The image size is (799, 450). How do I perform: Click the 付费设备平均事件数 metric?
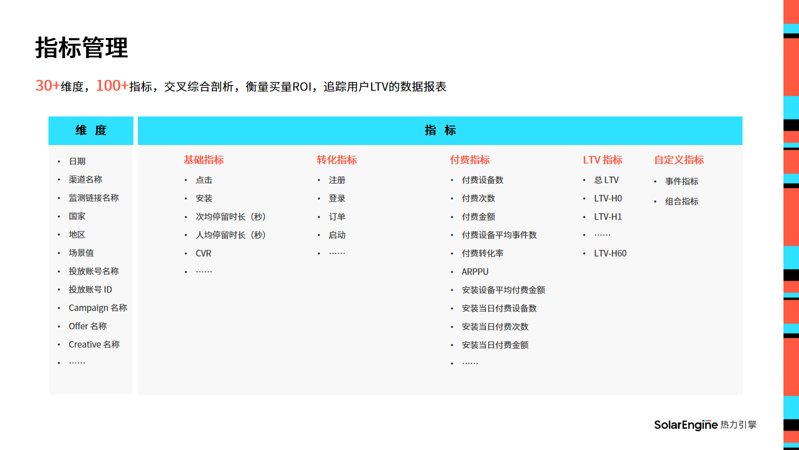click(x=499, y=235)
